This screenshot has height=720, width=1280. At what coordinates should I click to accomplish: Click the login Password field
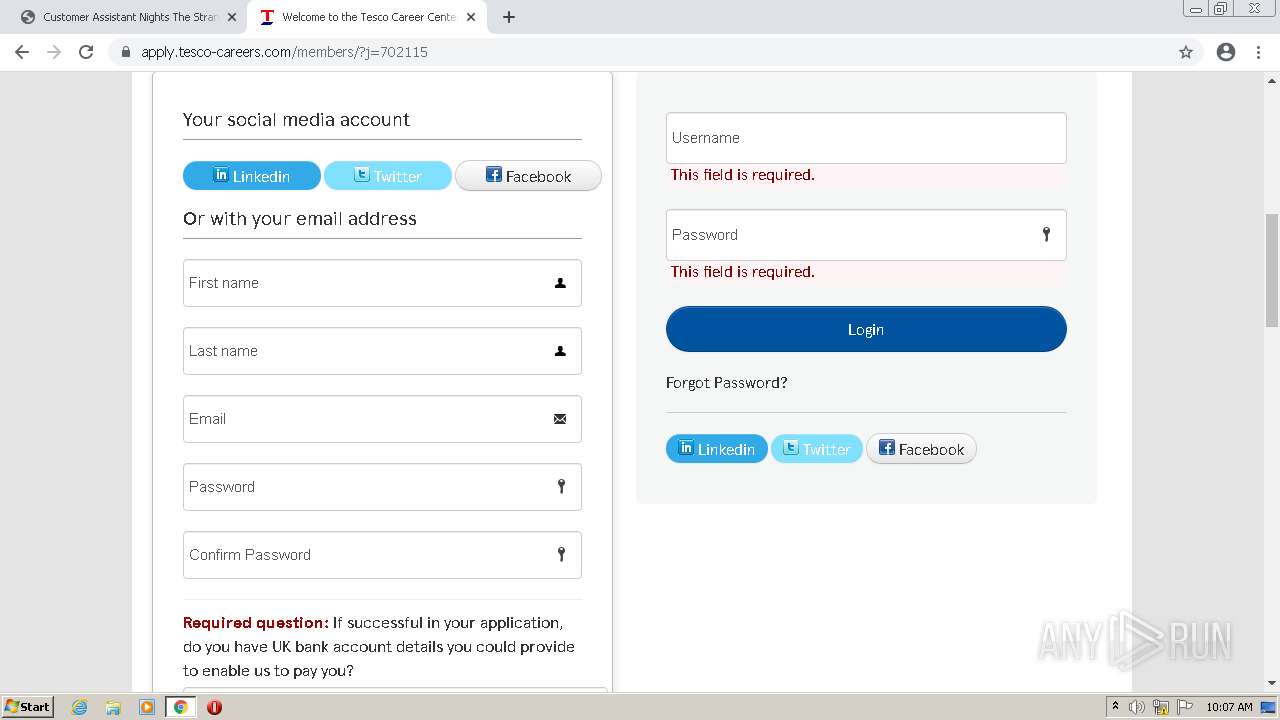[866, 235]
